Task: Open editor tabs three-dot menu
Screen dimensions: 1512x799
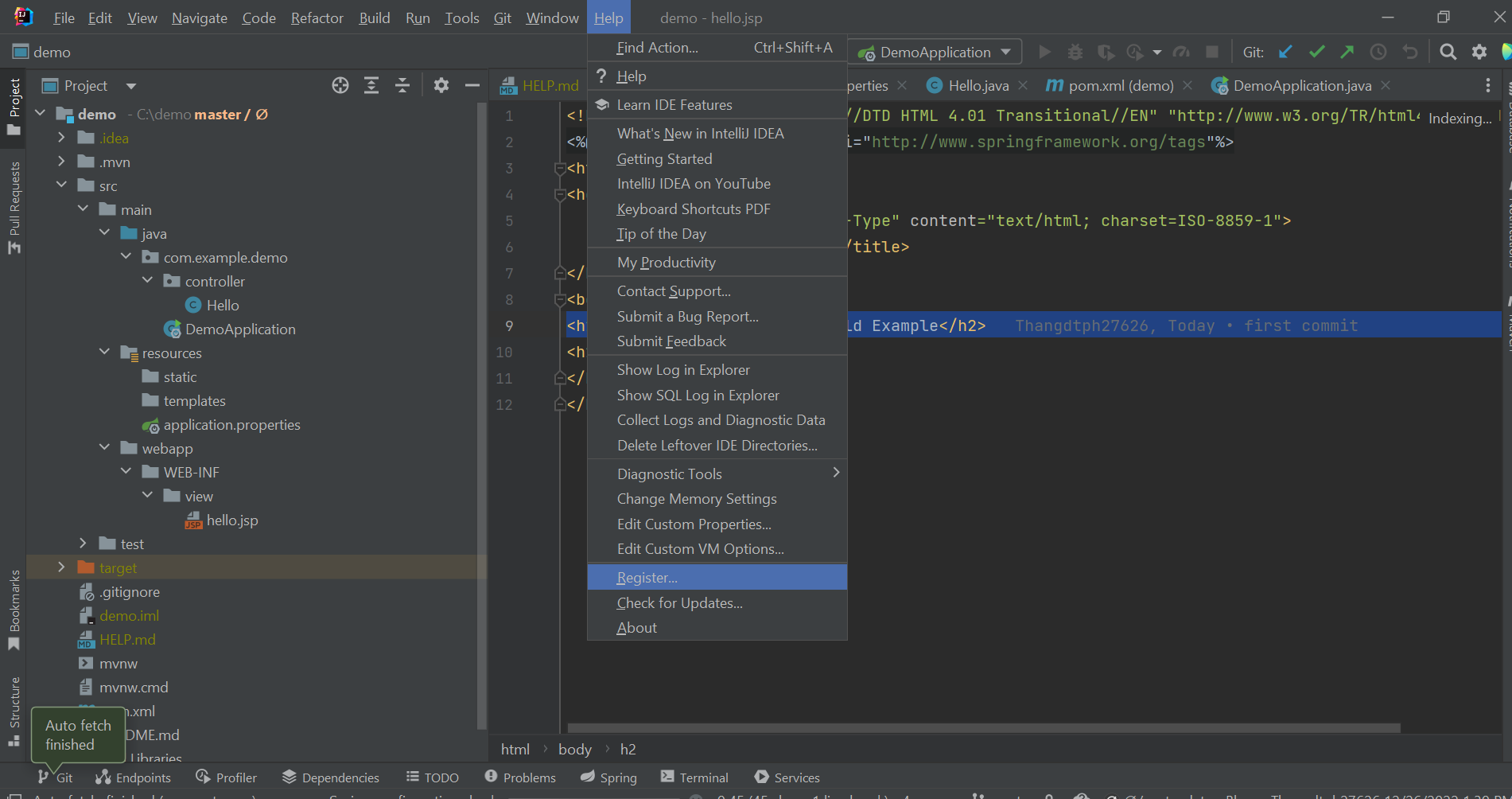Action: coord(1488,85)
